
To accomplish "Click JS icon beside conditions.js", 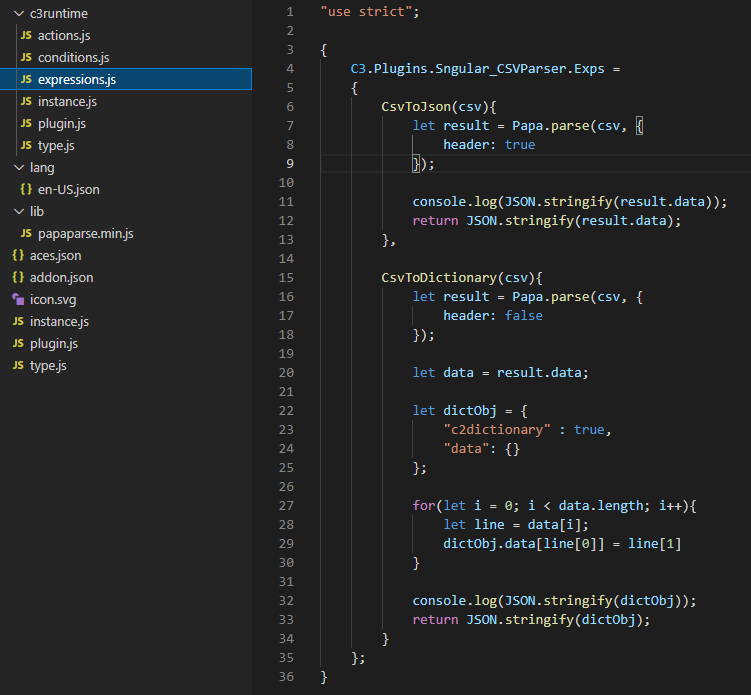I will [26, 57].
